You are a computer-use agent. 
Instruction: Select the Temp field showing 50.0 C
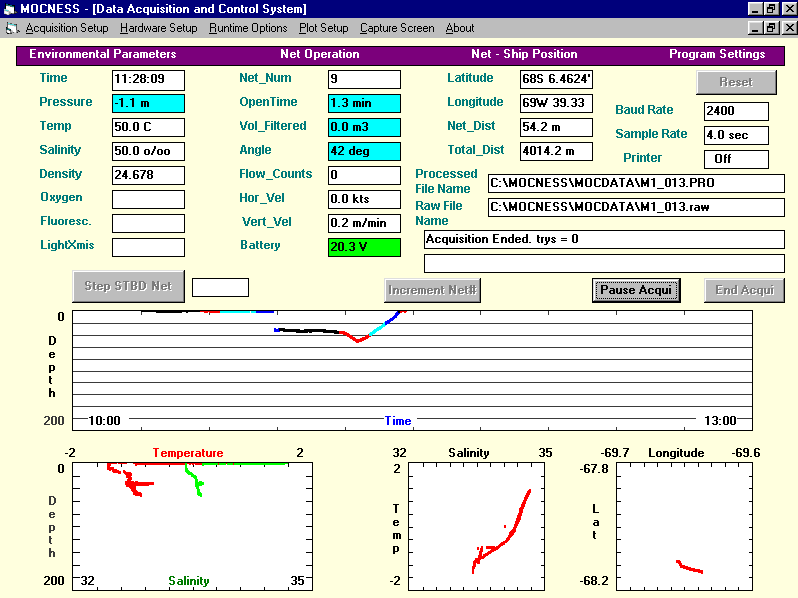click(148, 127)
